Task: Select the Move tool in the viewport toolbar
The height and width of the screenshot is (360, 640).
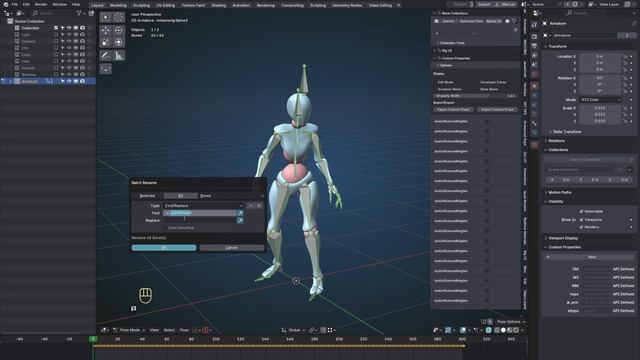Action: pos(106,30)
